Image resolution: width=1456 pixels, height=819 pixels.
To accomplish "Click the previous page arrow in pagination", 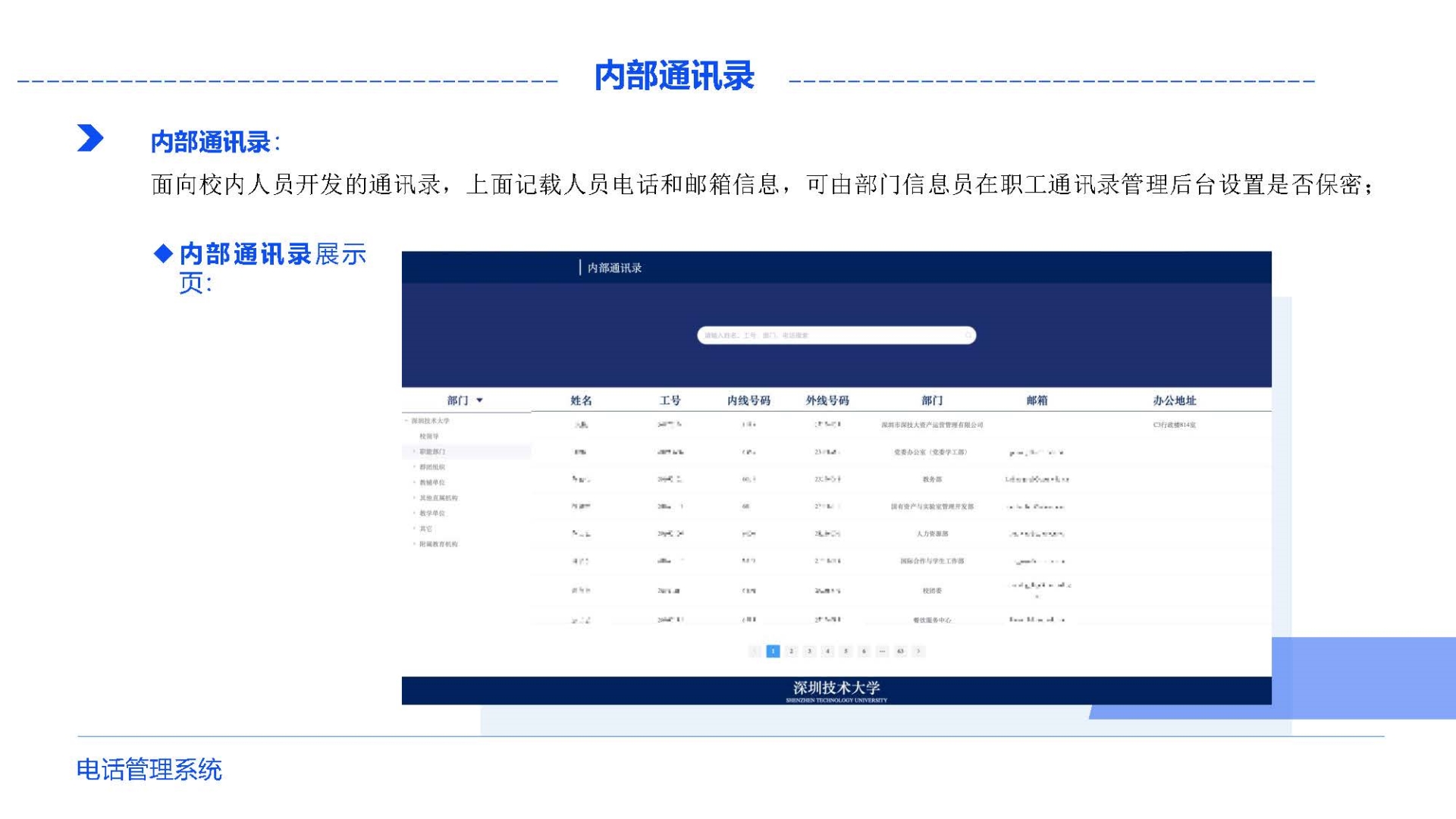I will click(755, 651).
